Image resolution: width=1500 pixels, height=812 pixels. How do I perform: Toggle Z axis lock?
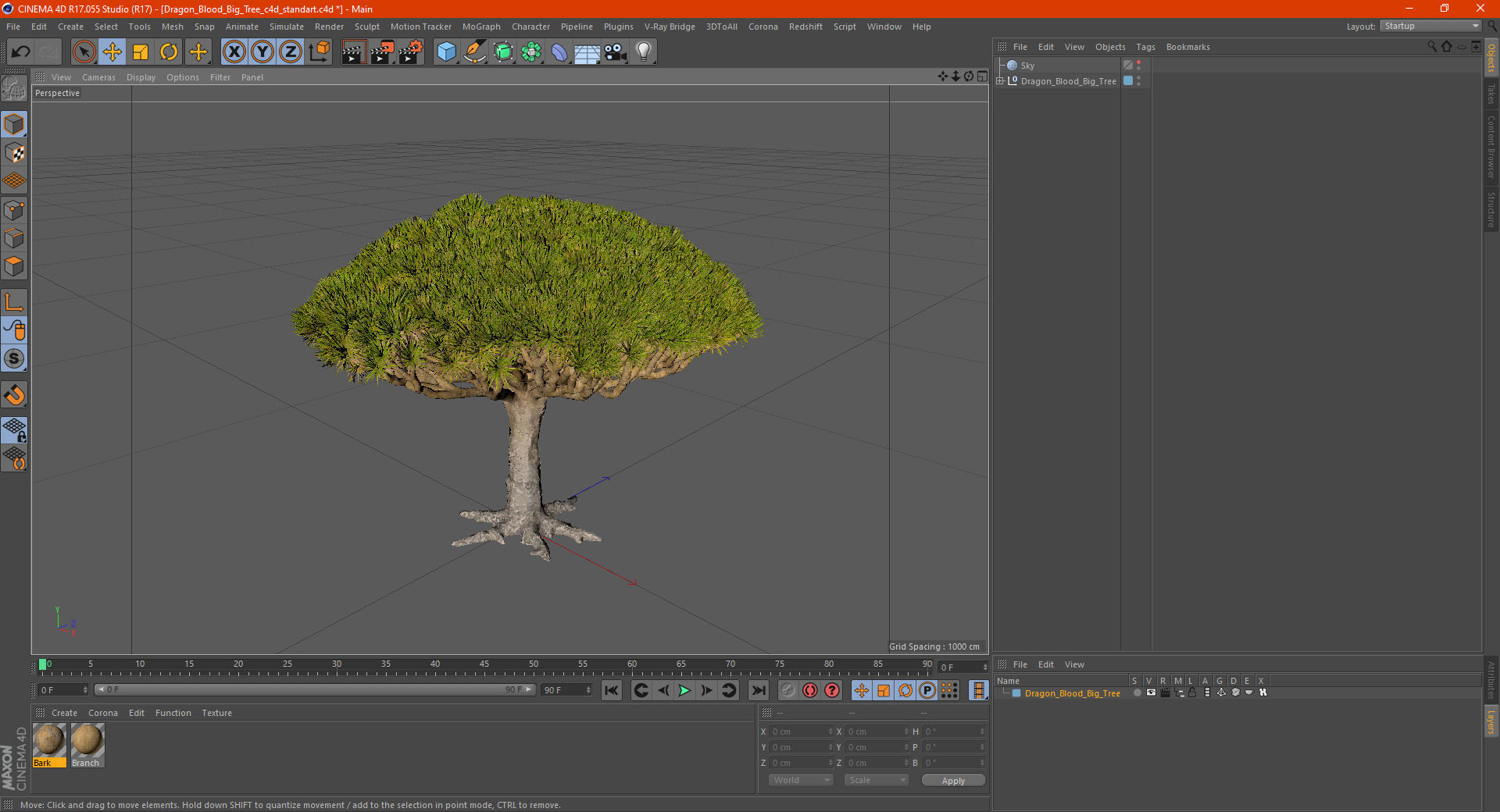pos(291,52)
